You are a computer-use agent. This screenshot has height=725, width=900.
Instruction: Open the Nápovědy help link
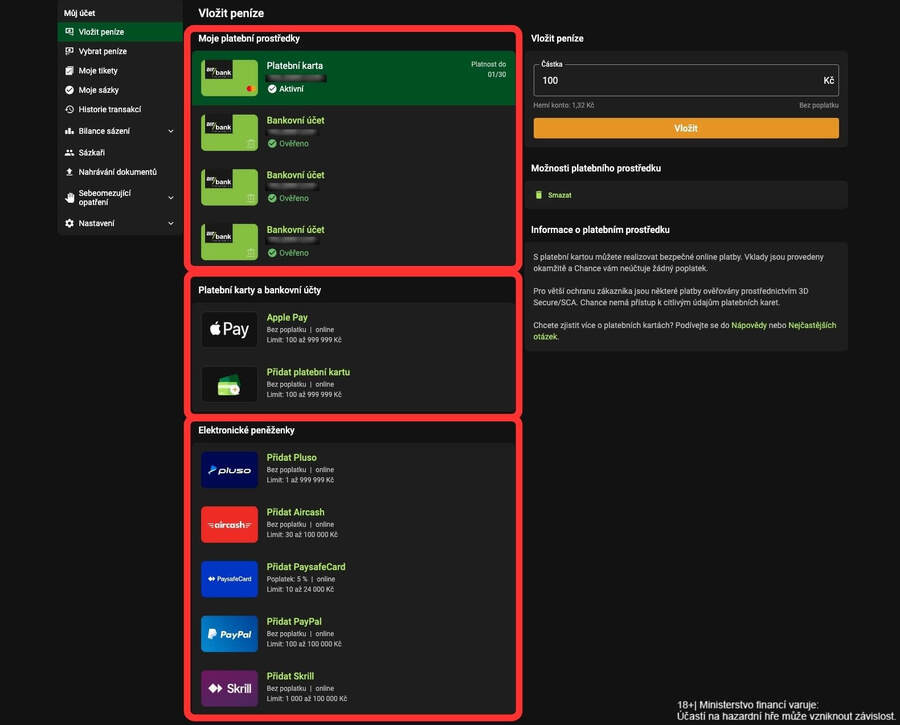748,325
